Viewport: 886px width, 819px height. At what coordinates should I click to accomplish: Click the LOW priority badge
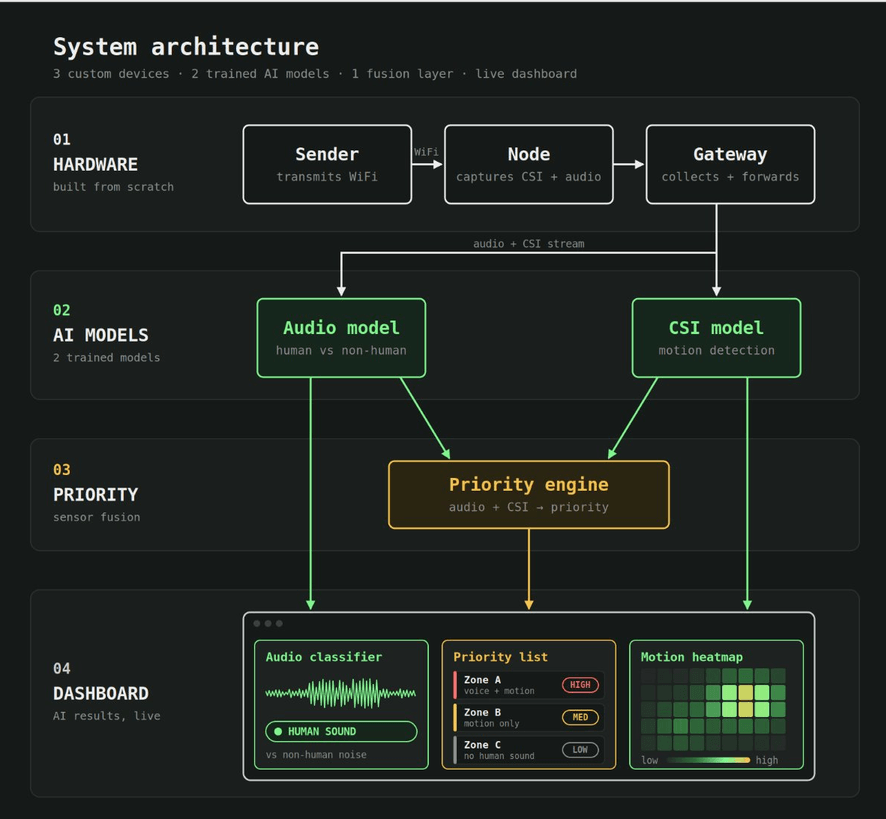(580, 750)
